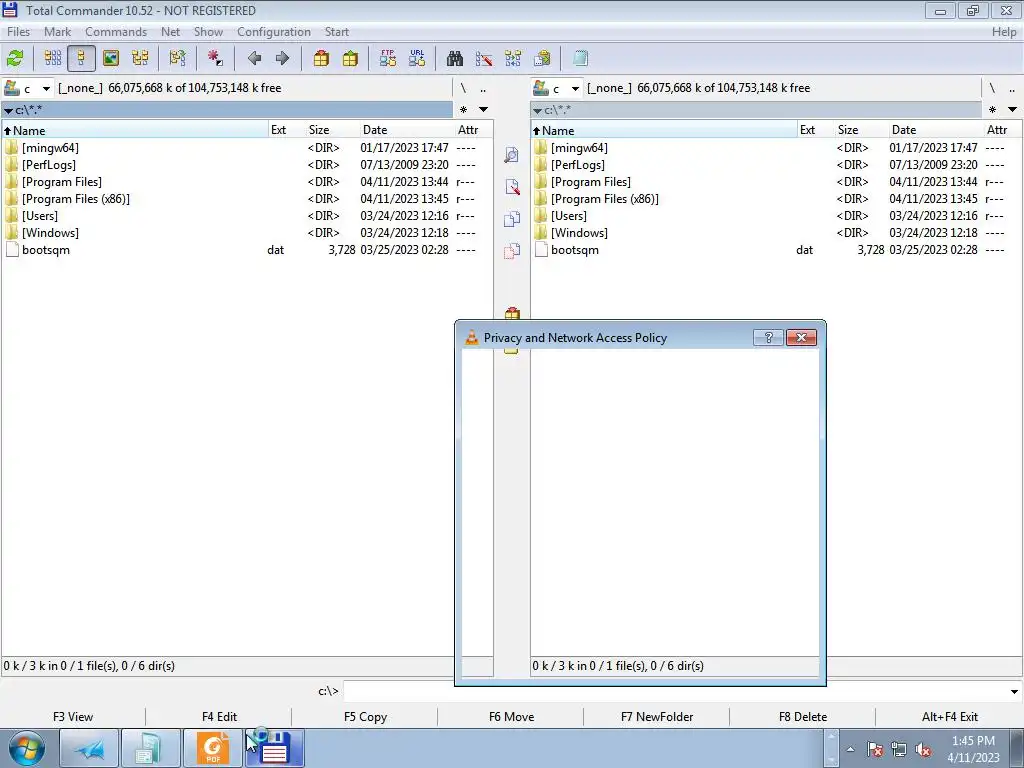The width and height of the screenshot is (1024, 768).
Task: Click the unpack files toolbar icon
Action: tap(350, 59)
